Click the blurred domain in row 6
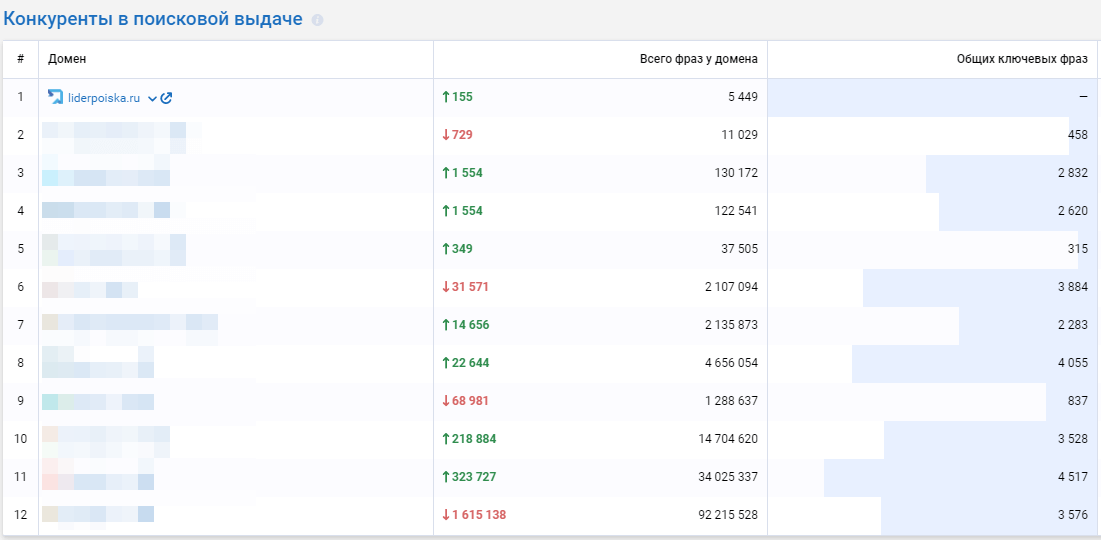Screen dimensions: 1101x540 (90, 289)
